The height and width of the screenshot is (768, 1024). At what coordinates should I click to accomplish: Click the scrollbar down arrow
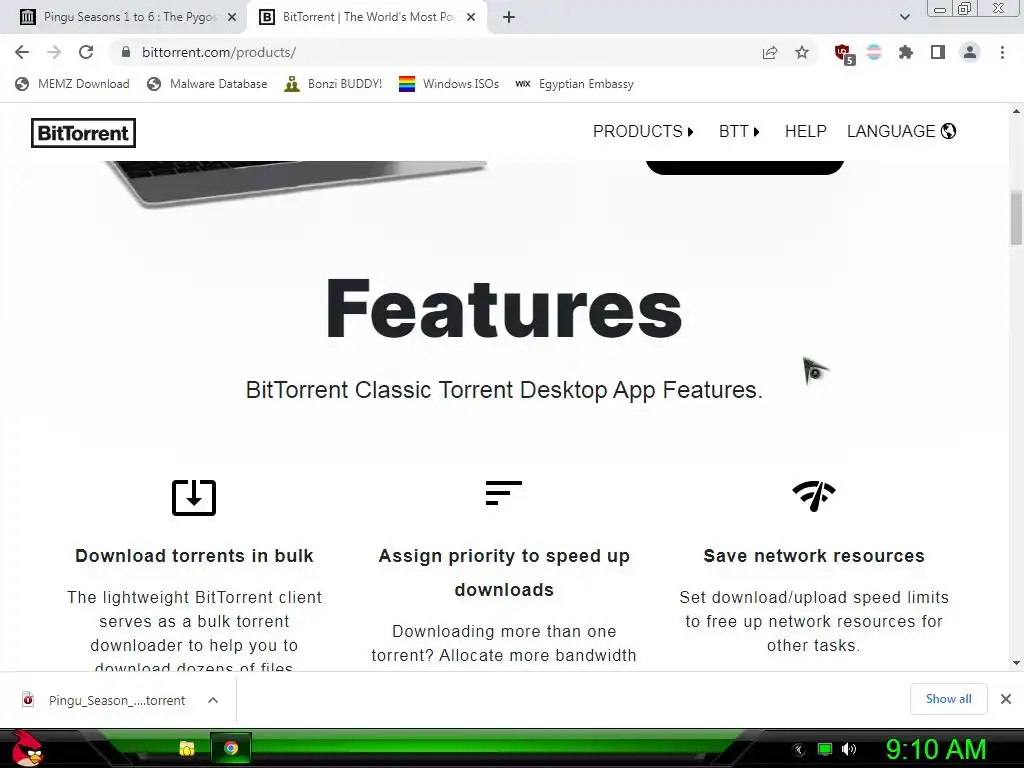1016,663
